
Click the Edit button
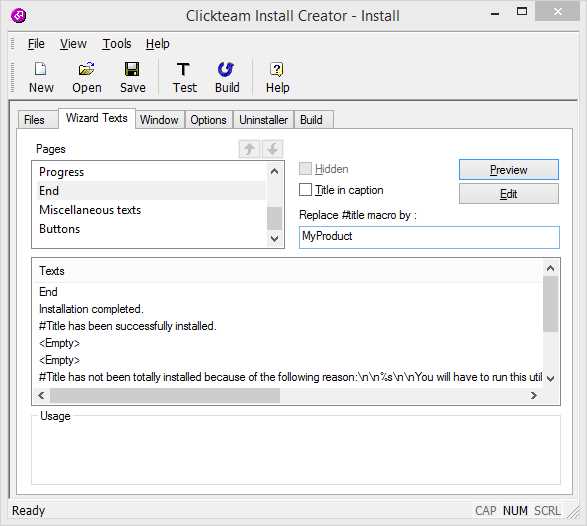509,194
